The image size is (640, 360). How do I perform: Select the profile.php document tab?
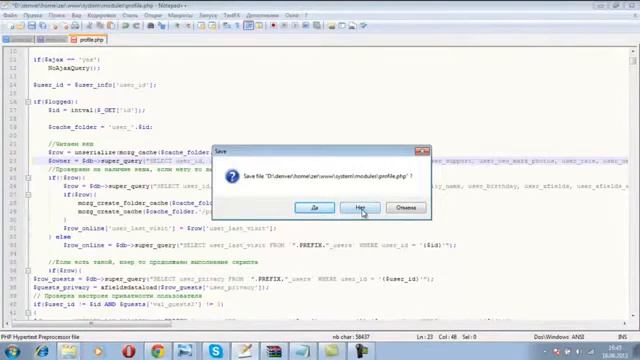click(x=88, y=40)
